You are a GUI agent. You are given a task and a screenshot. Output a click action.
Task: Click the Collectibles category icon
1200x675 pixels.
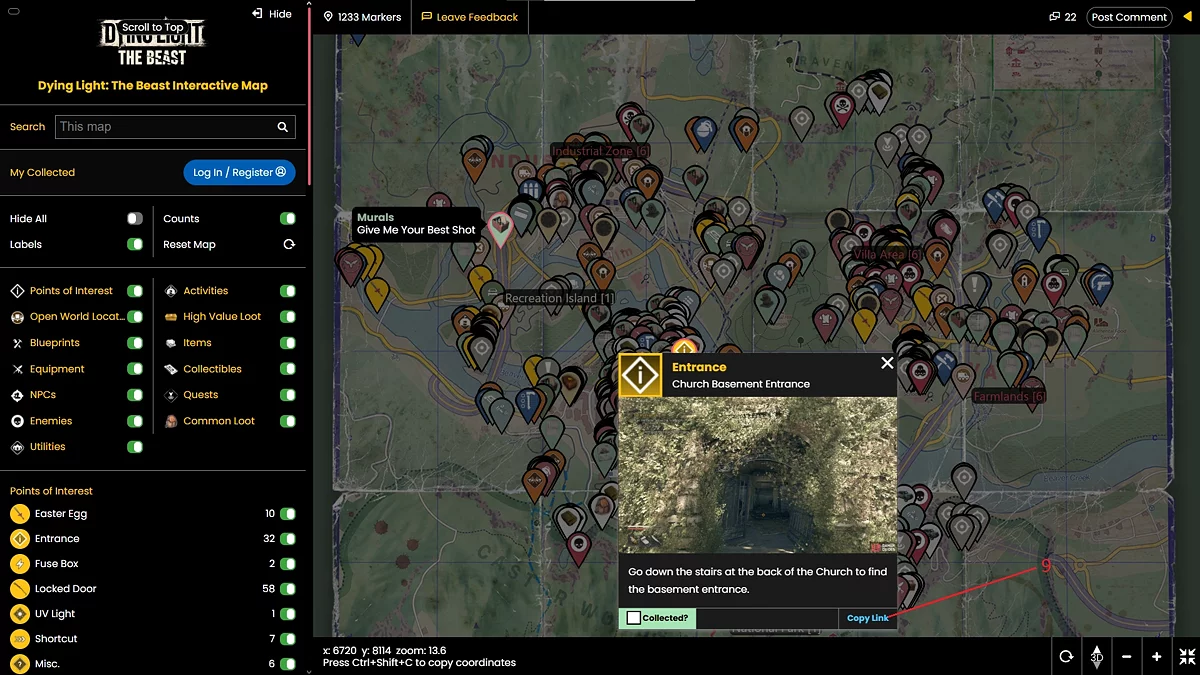[x=171, y=369]
